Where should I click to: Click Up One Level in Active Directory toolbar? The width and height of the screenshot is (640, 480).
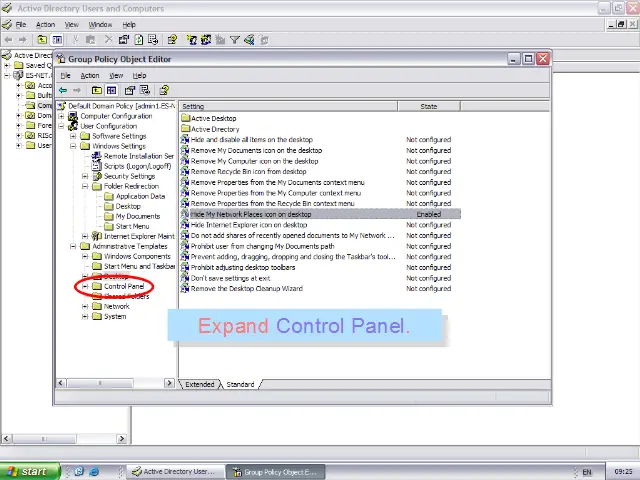pyautogui.click(x=42, y=40)
